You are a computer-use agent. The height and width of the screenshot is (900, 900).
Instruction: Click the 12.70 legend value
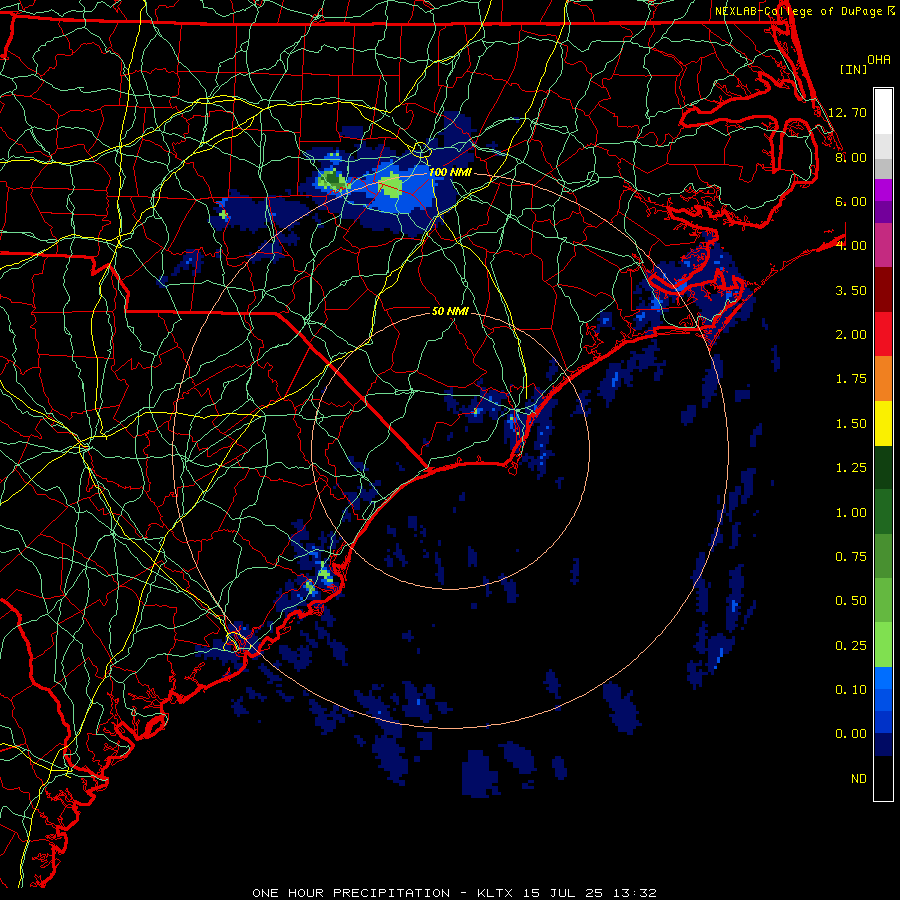(847, 112)
